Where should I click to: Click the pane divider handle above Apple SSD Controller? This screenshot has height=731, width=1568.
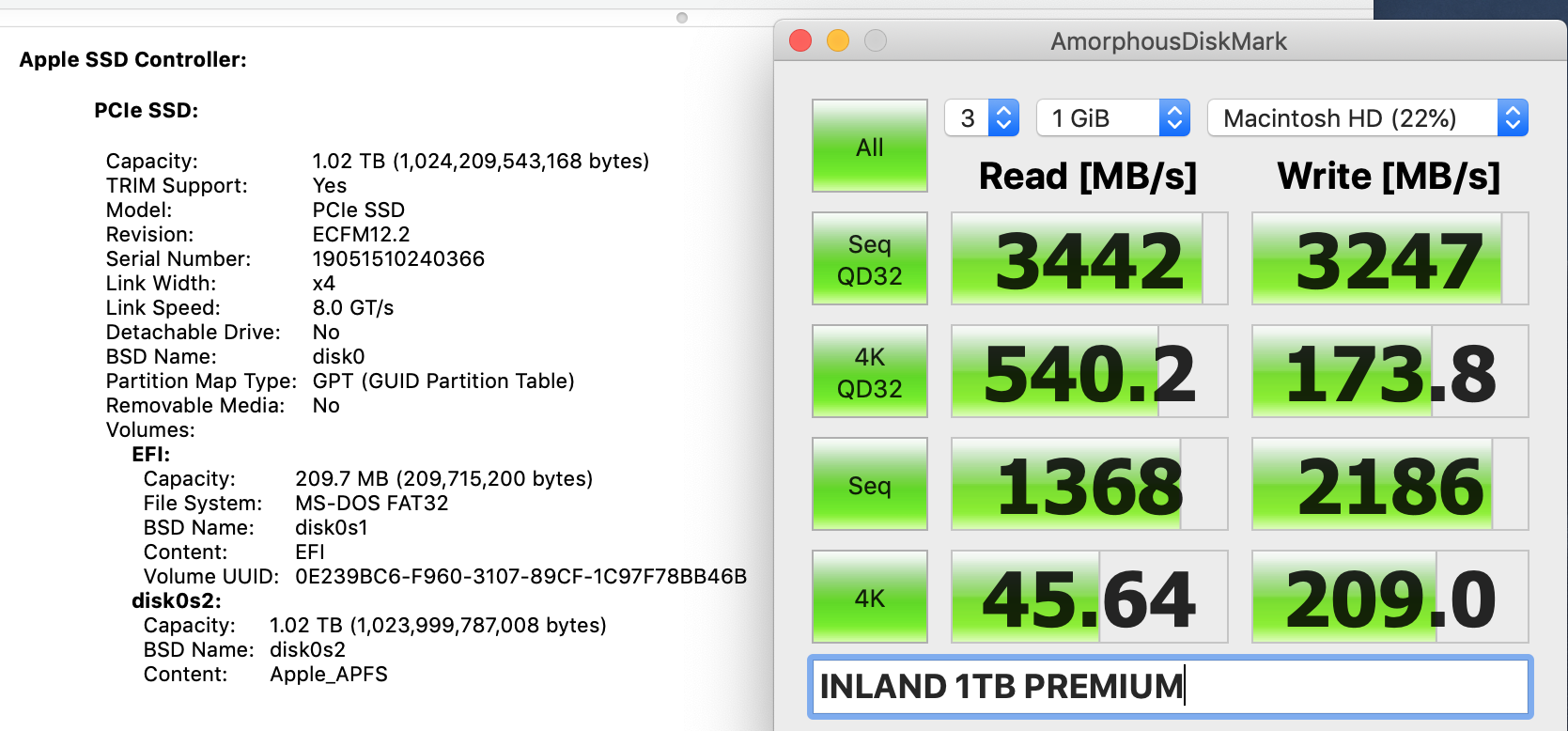point(682,18)
